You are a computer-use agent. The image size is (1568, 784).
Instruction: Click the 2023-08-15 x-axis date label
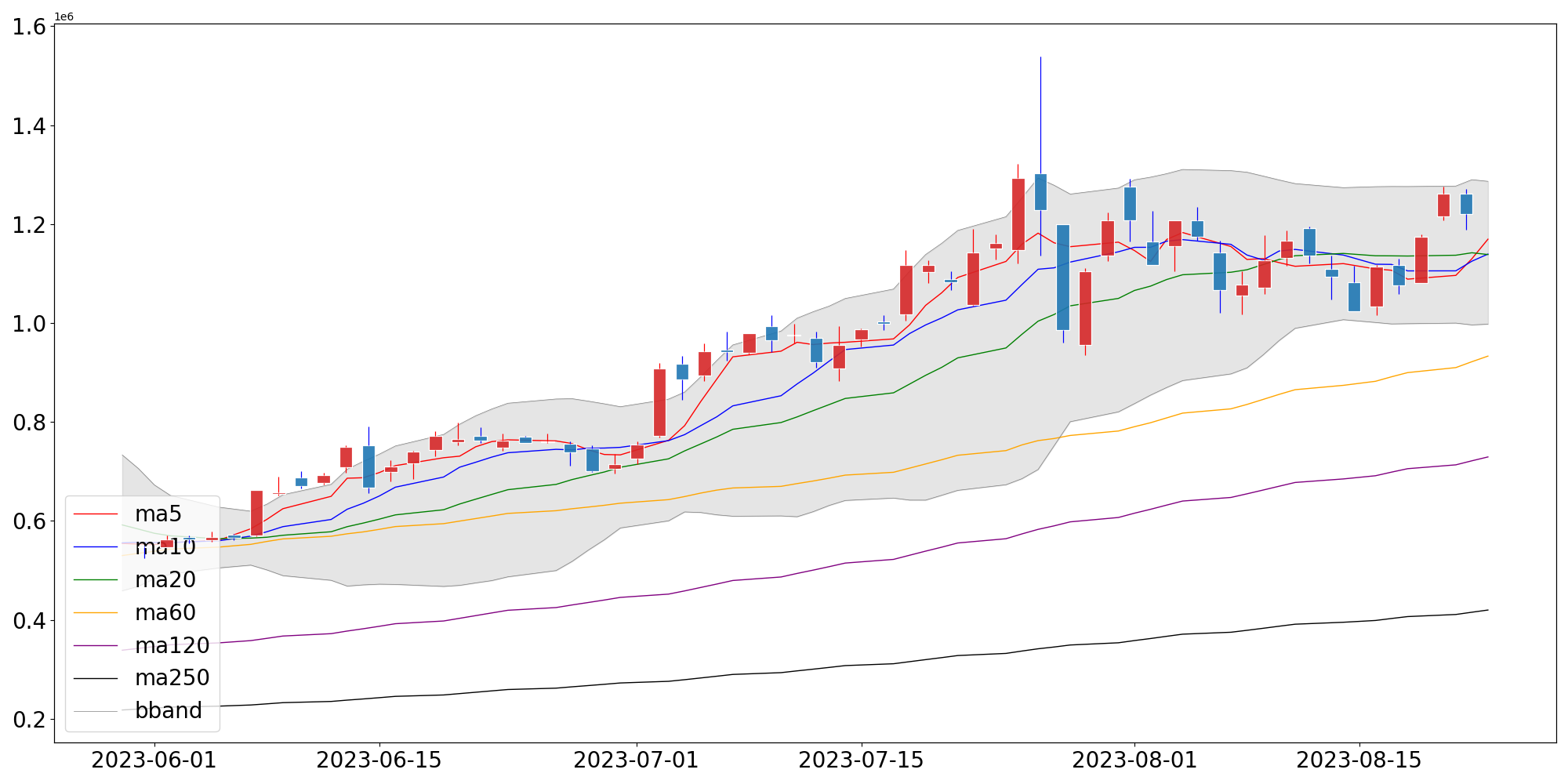[1359, 761]
